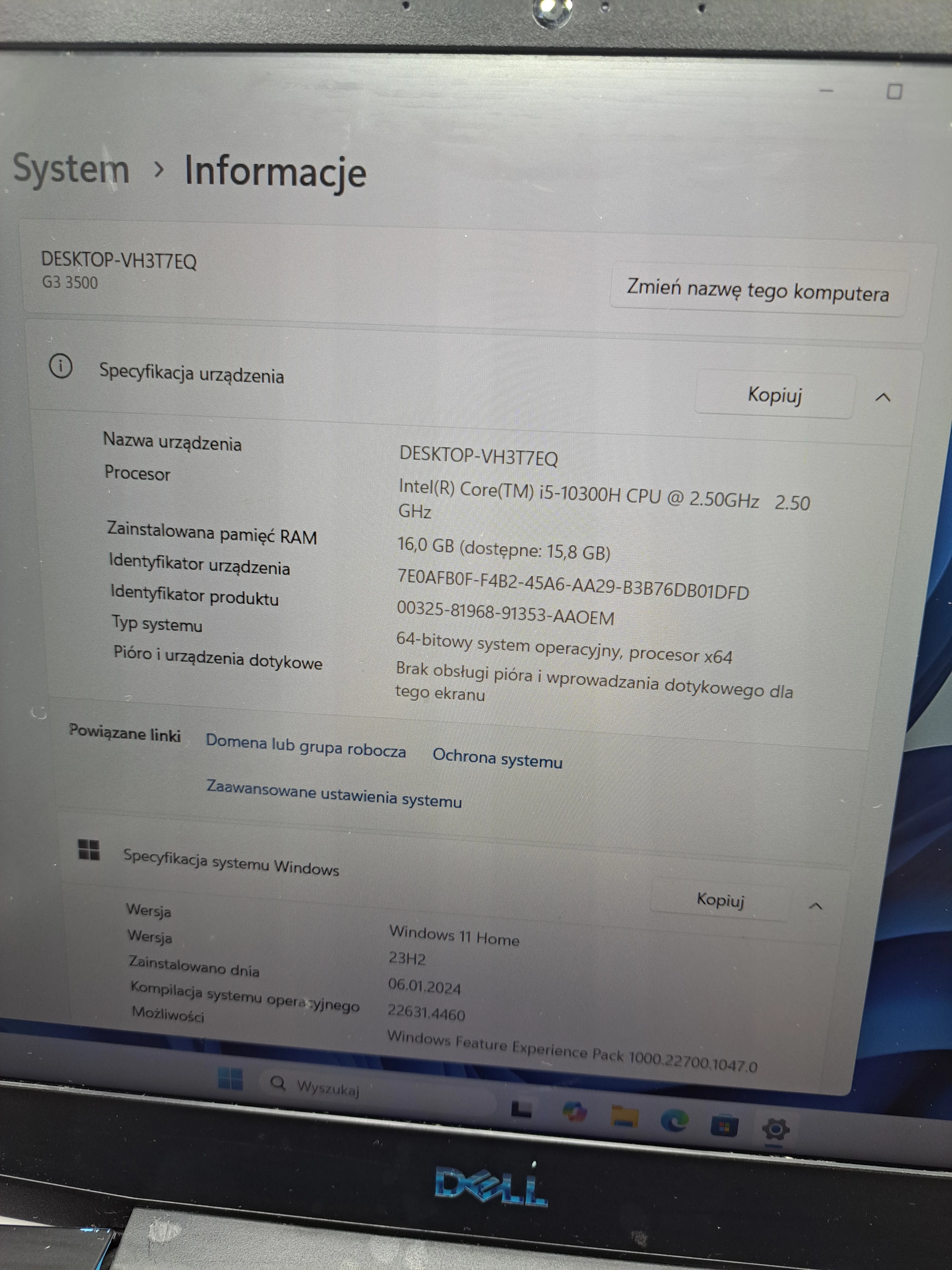
Task: Click G3 3500 model name under header
Action: (70, 282)
